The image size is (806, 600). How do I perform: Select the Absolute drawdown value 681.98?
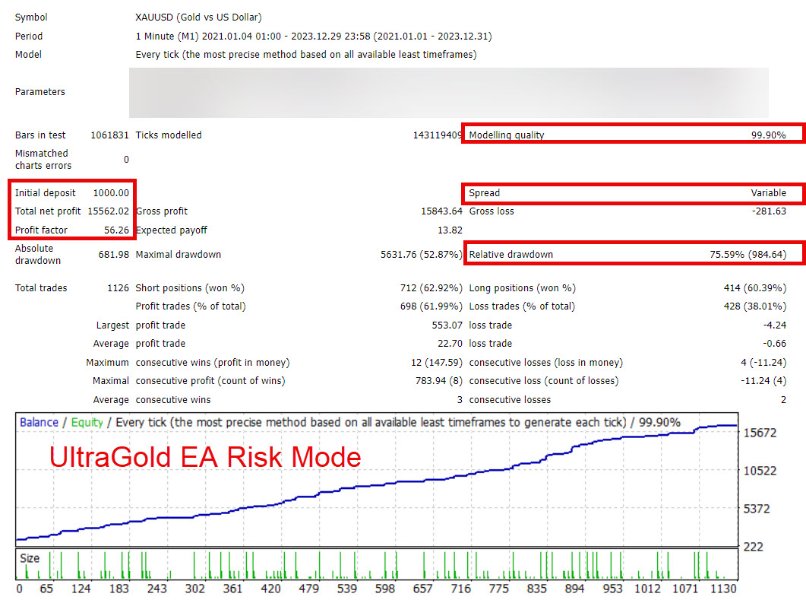(x=114, y=254)
